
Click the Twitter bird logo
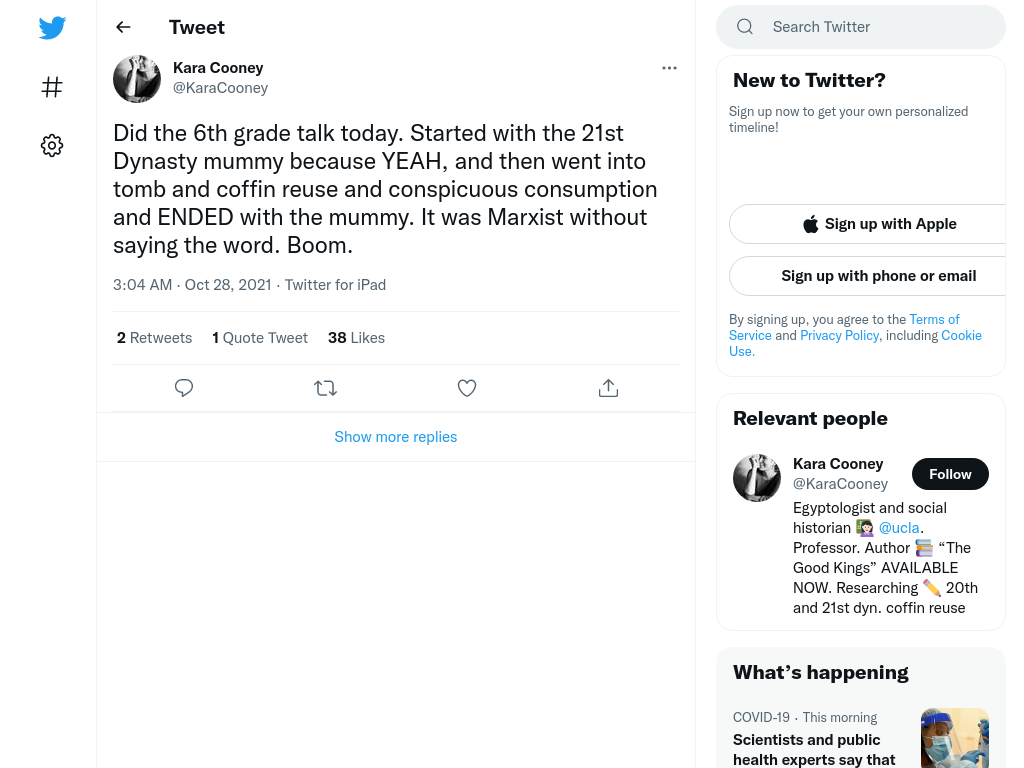point(52,27)
